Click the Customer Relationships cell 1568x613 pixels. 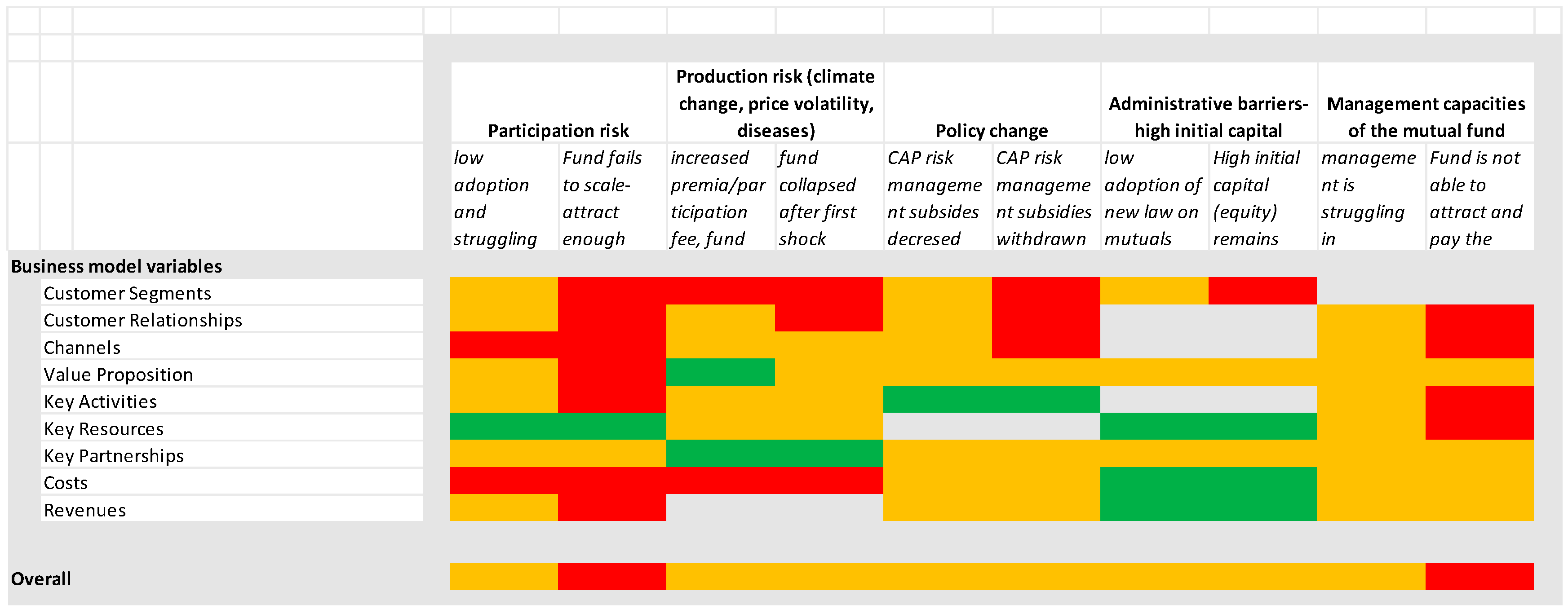pyautogui.click(x=143, y=320)
